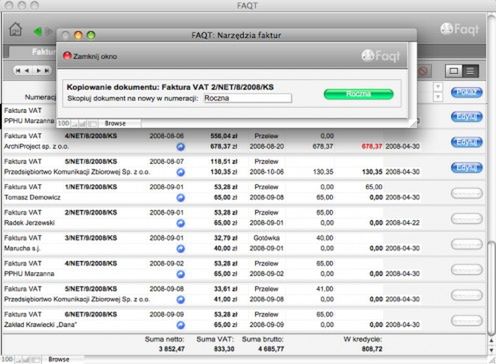This screenshot has width=496, height=364.
Task: Click the scroll down arrow at window bottom-right
Action: (x=491, y=350)
